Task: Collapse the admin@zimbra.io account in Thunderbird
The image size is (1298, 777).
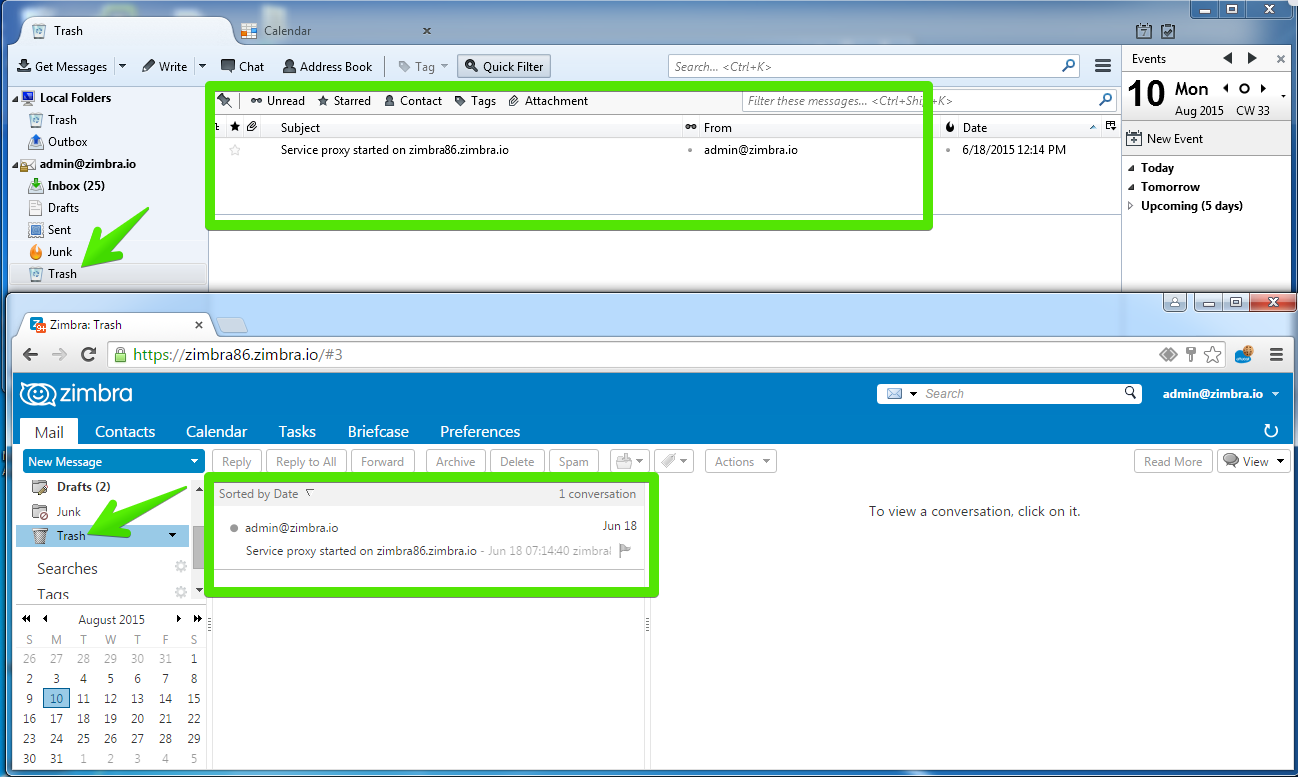Action: pyautogui.click(x=15, y=164)
